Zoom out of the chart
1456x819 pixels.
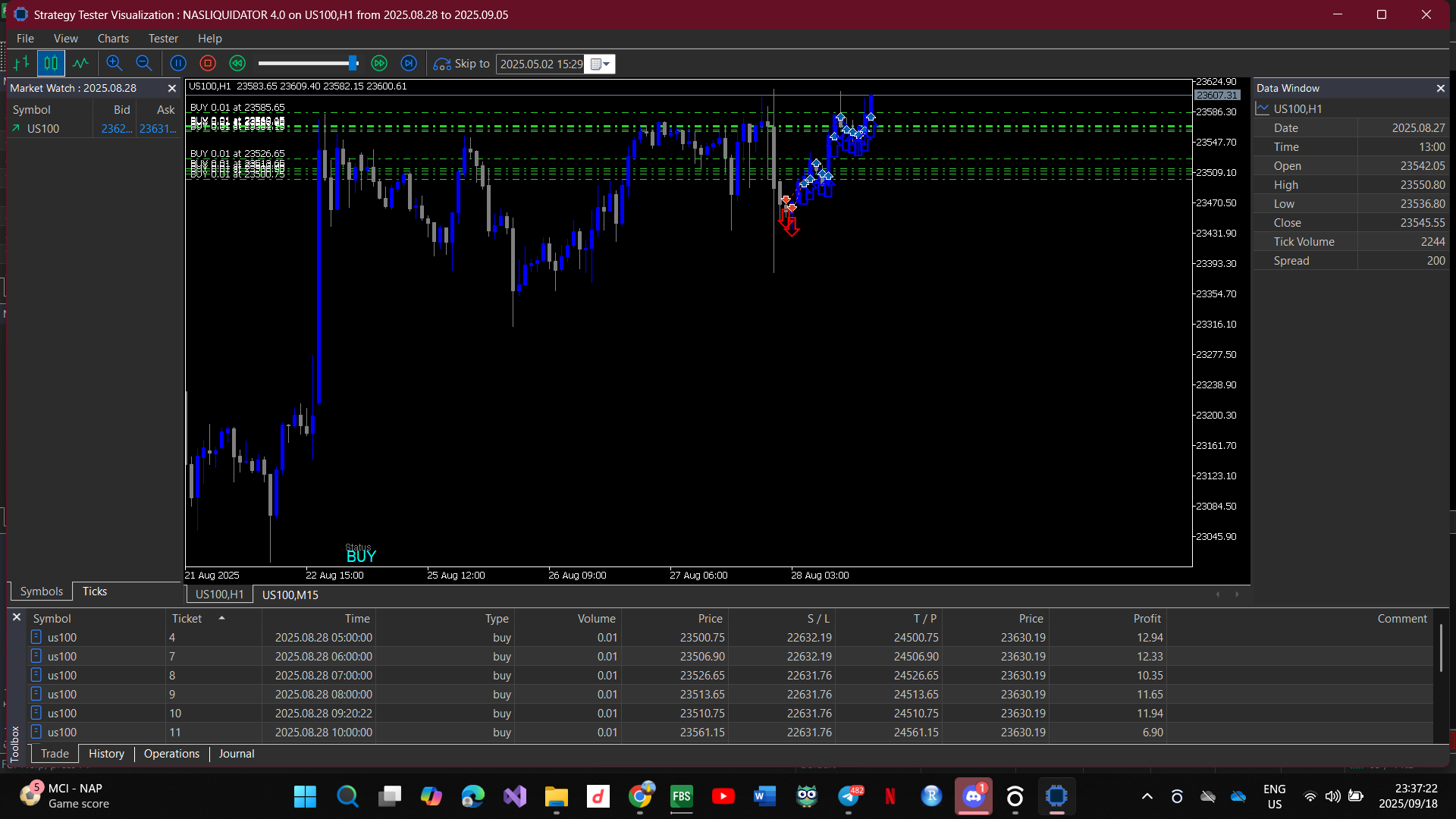(143, 64)
